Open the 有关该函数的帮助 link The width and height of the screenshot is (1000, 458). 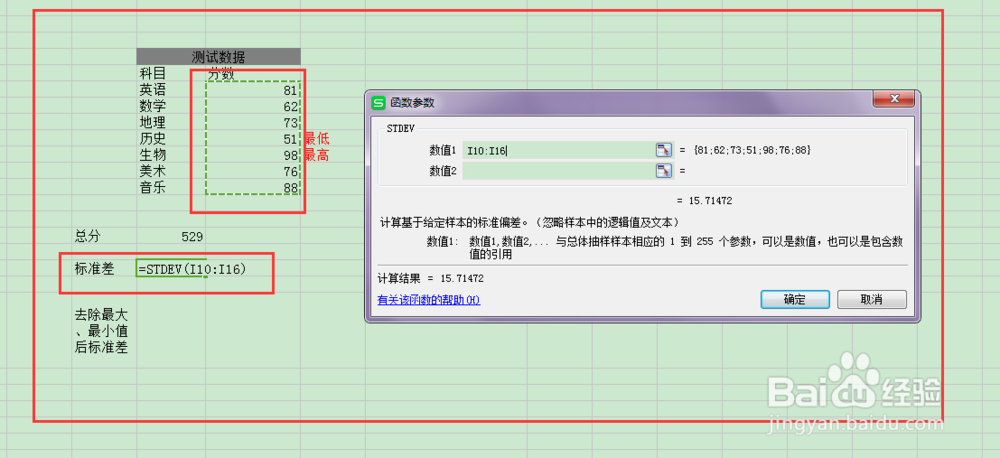pyautogui.click(x=429, y=300)
